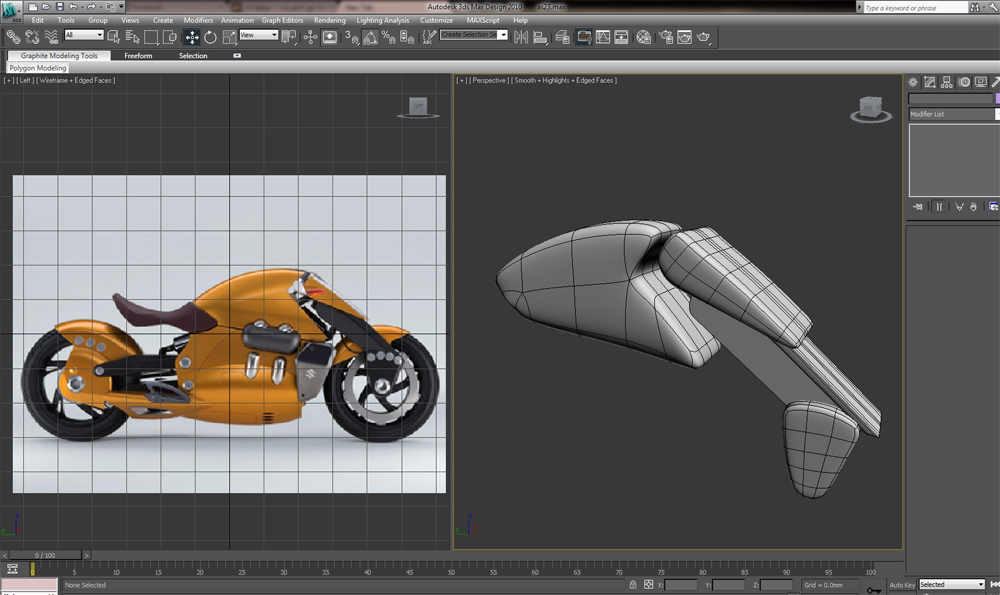1000x595 pixels.
Task: Open the 'View' reference coordinate dropdown
Action: click(259, 35)
